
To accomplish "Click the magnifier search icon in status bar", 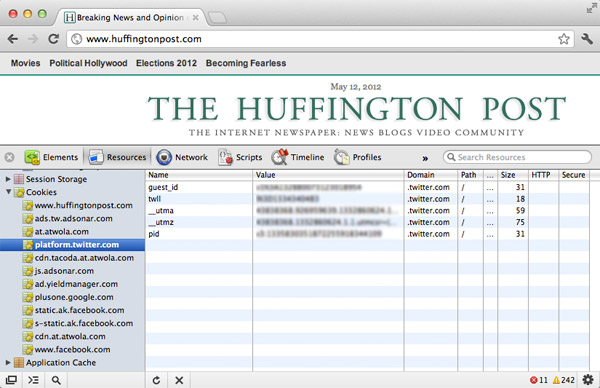I will 56,380.
